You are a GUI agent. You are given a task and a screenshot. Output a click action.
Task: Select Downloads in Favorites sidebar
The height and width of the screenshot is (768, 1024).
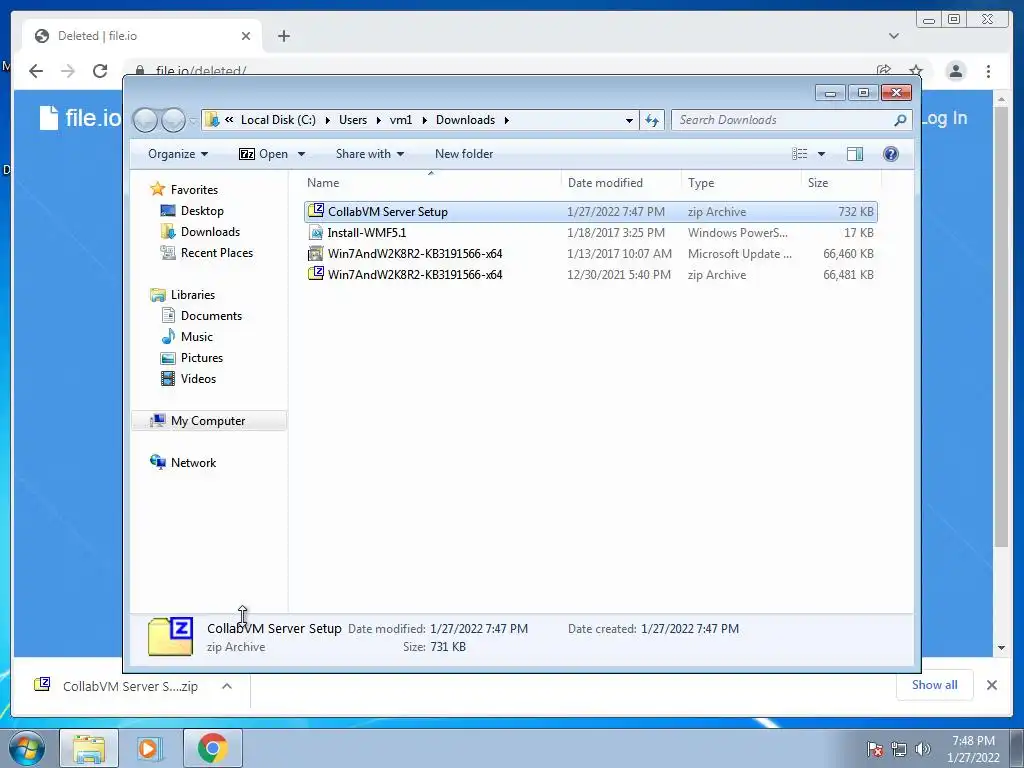(x=210, y=232)
